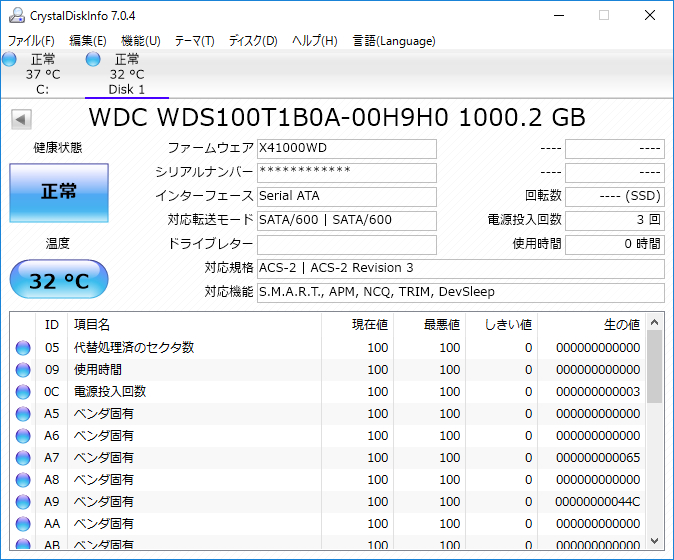Click the CrystalDiskInfo app icon in title bar
The image size is (674, 560).
[14, 15]
